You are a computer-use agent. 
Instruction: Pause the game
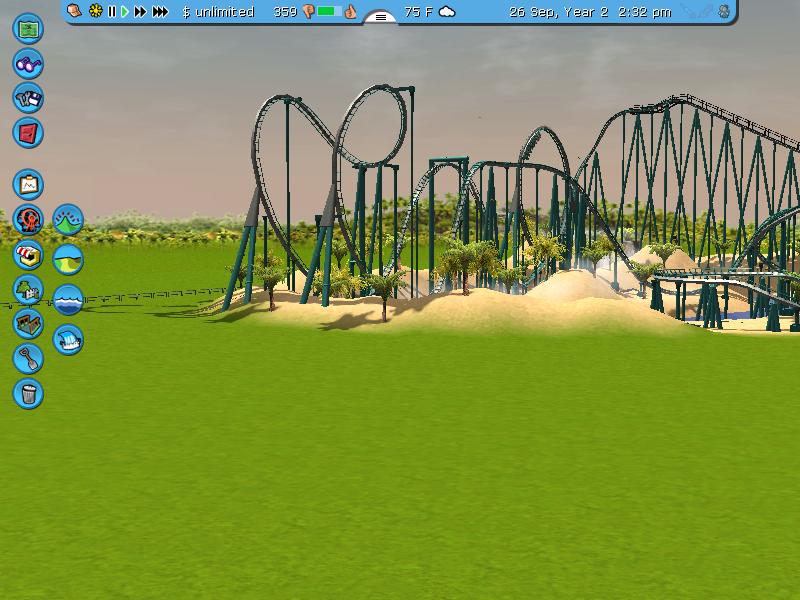point(112,12)
